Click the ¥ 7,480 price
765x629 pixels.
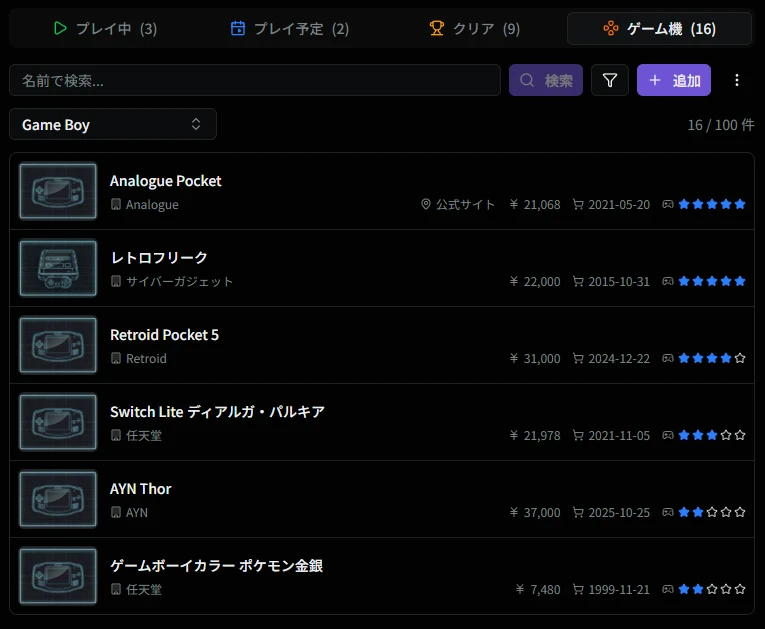[538, 590]
